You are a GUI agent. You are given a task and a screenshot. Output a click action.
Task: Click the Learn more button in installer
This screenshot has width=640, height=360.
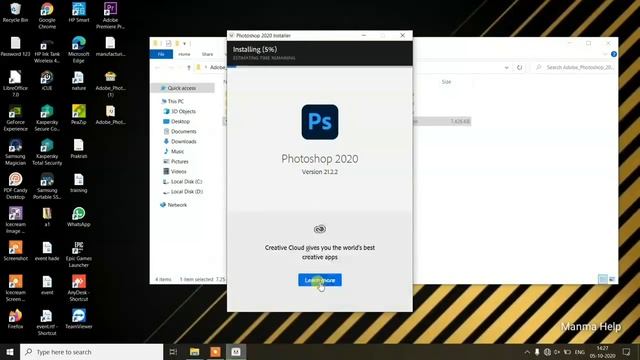(x=320, y=280)
